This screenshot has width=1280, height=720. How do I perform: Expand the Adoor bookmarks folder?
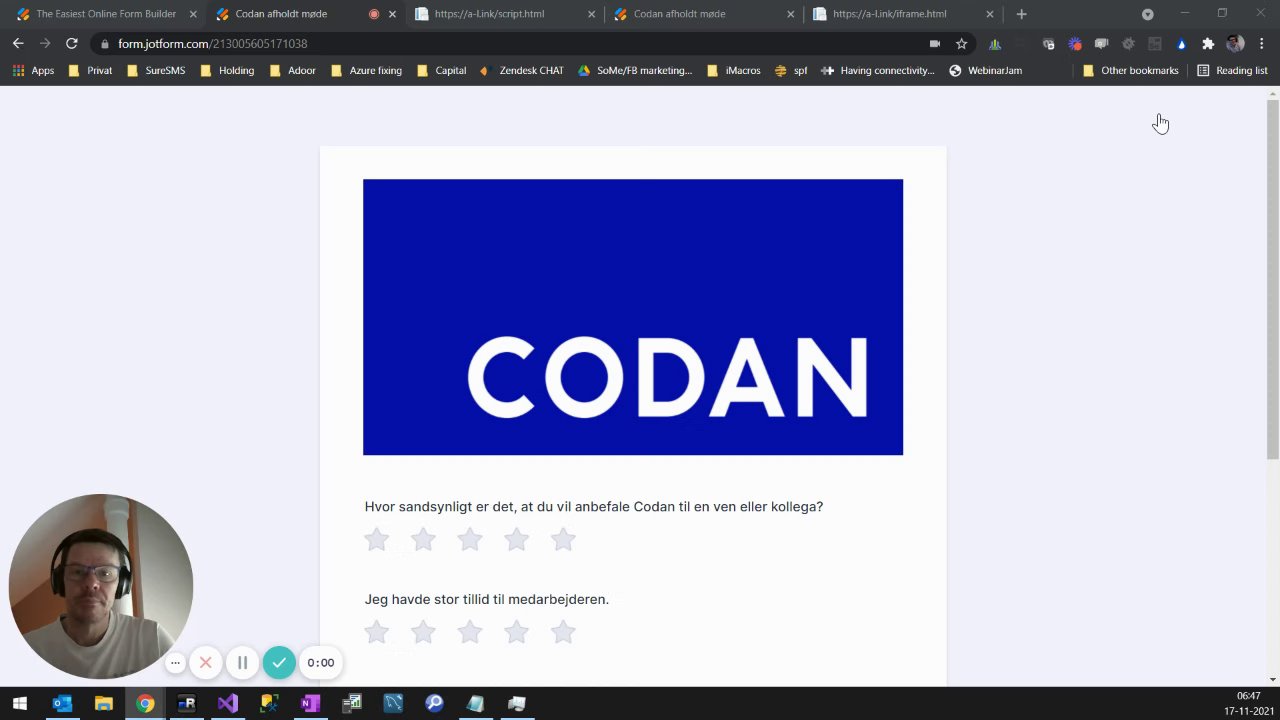click(x=292, y=70)
